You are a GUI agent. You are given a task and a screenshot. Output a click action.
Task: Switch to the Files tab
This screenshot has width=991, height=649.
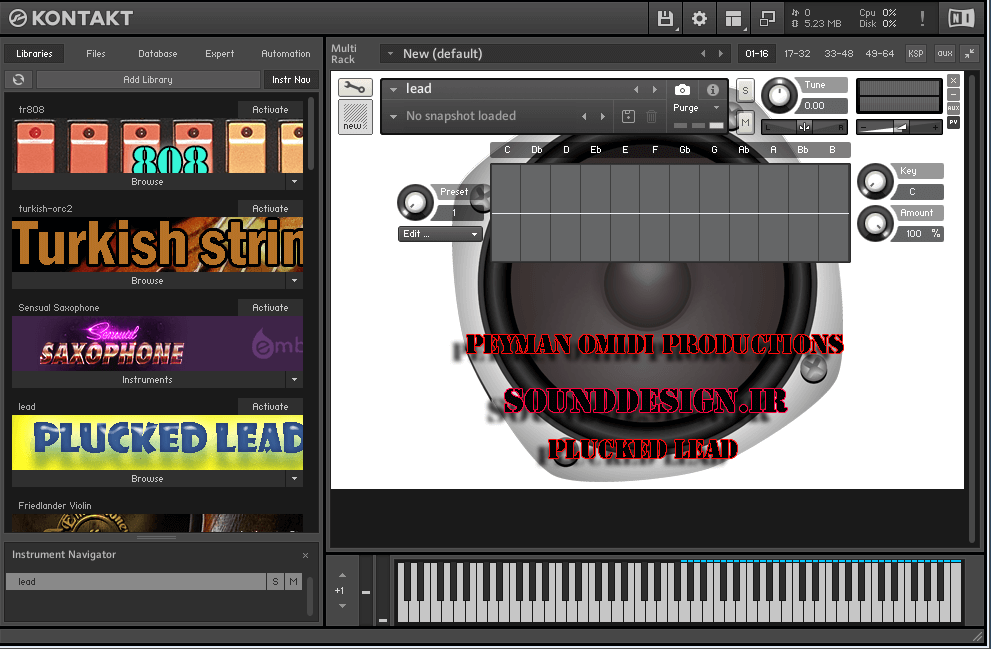point(96,54)
